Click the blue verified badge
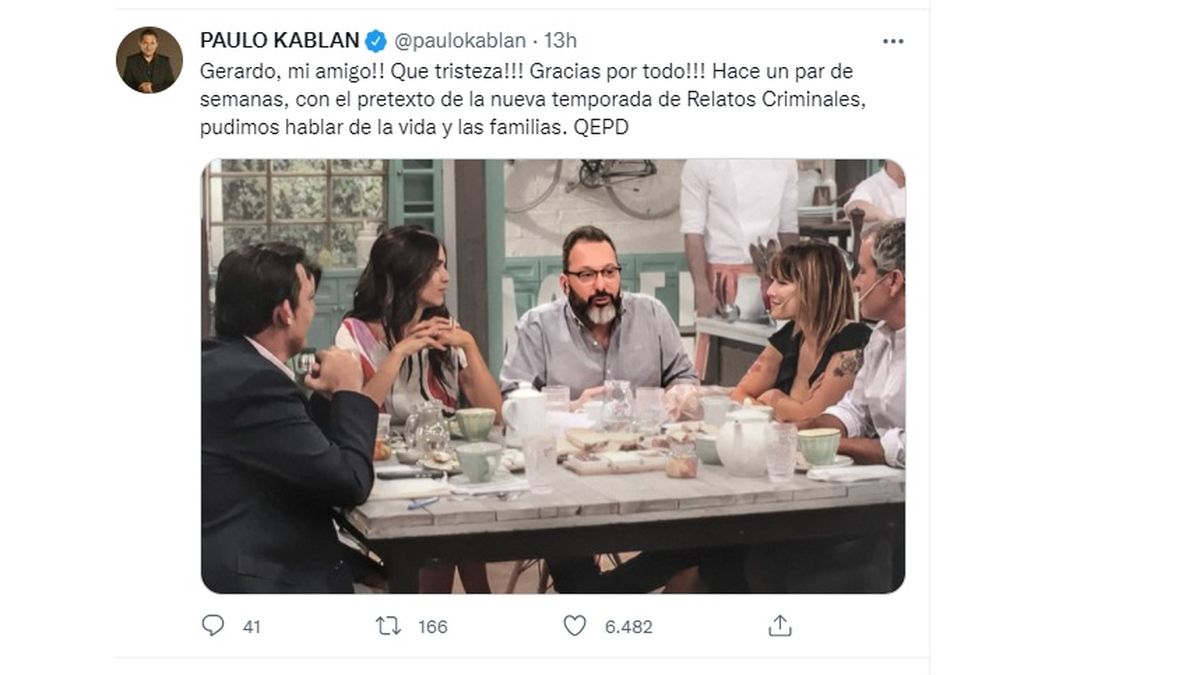Image resolution: width=1200 pixels, height=675 pixels. [x=376, y=40]
